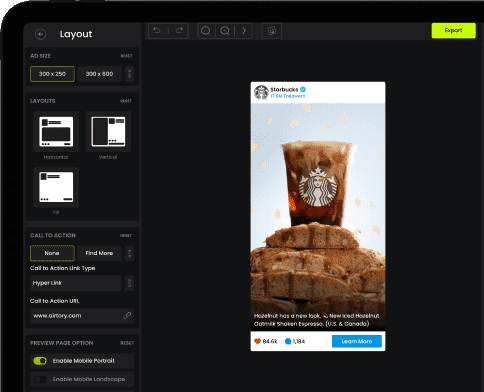This screenshot has width=484, height=392.
Task: Toggle Enable Mobile Portrait switch
Action: pyautogui.click(x=40, y=361)
